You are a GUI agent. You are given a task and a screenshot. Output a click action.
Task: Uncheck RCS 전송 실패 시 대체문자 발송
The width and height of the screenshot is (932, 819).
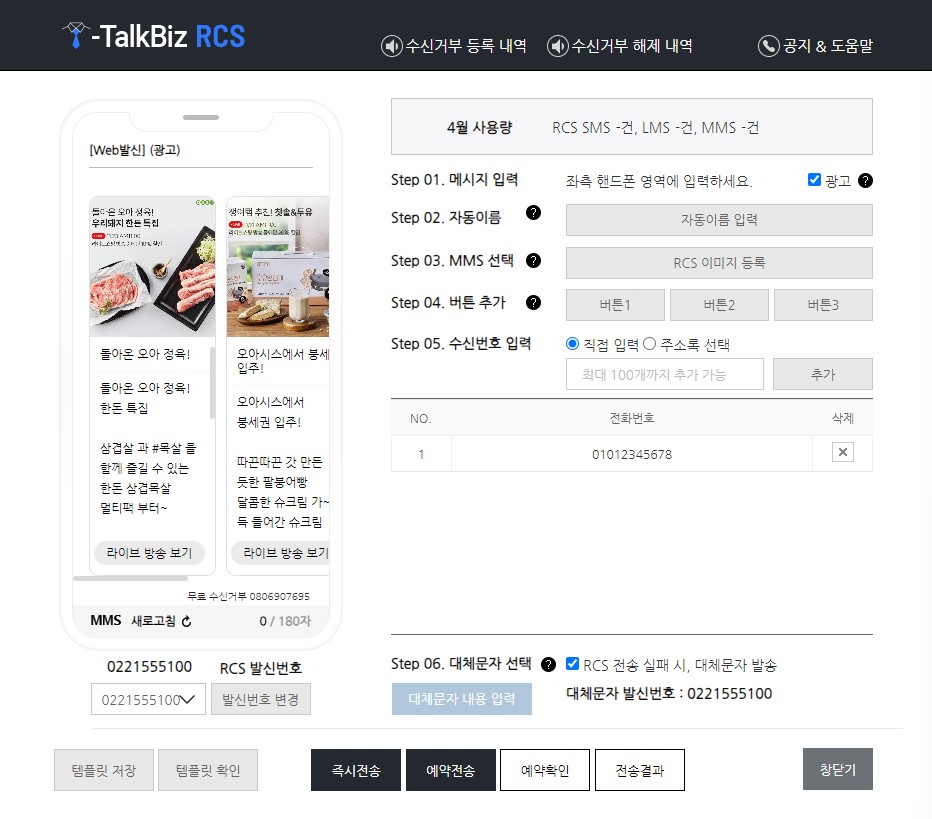tap(572, 661)
